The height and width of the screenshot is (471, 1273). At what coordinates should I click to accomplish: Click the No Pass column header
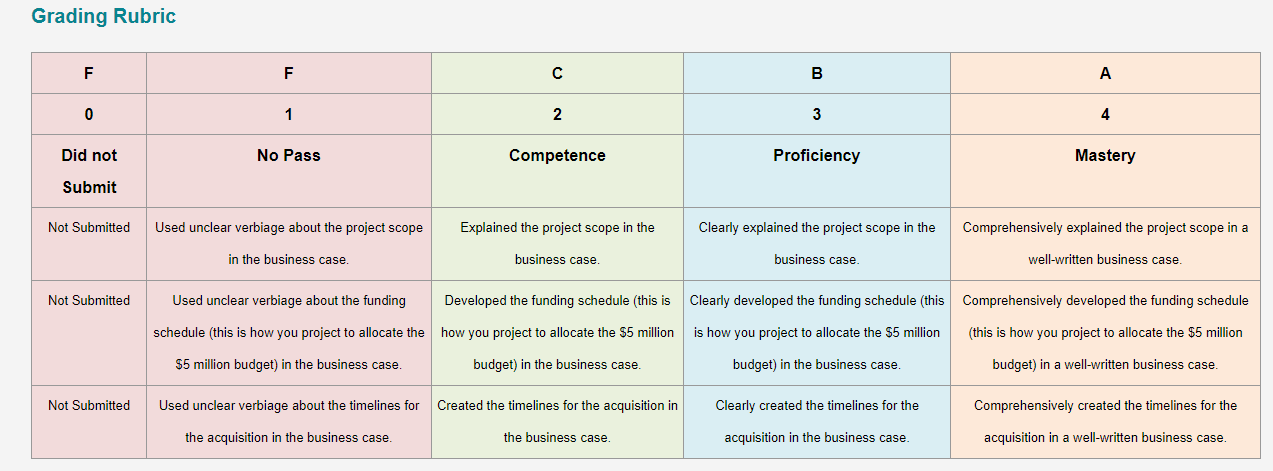pos(289,171)
